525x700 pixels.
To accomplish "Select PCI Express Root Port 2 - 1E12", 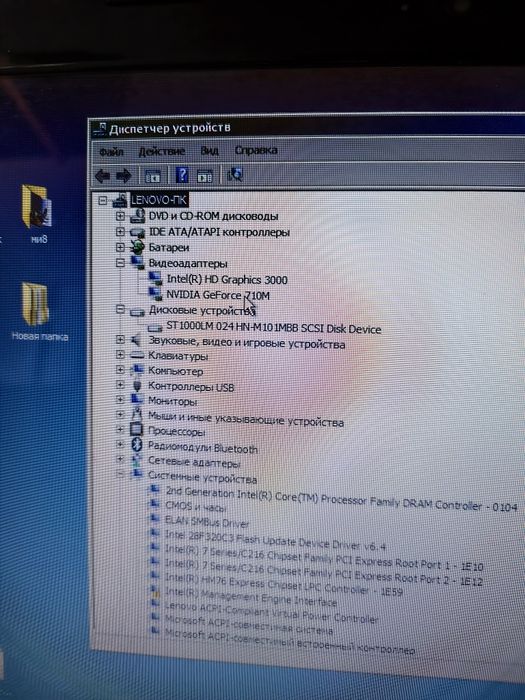I will 324,572.
